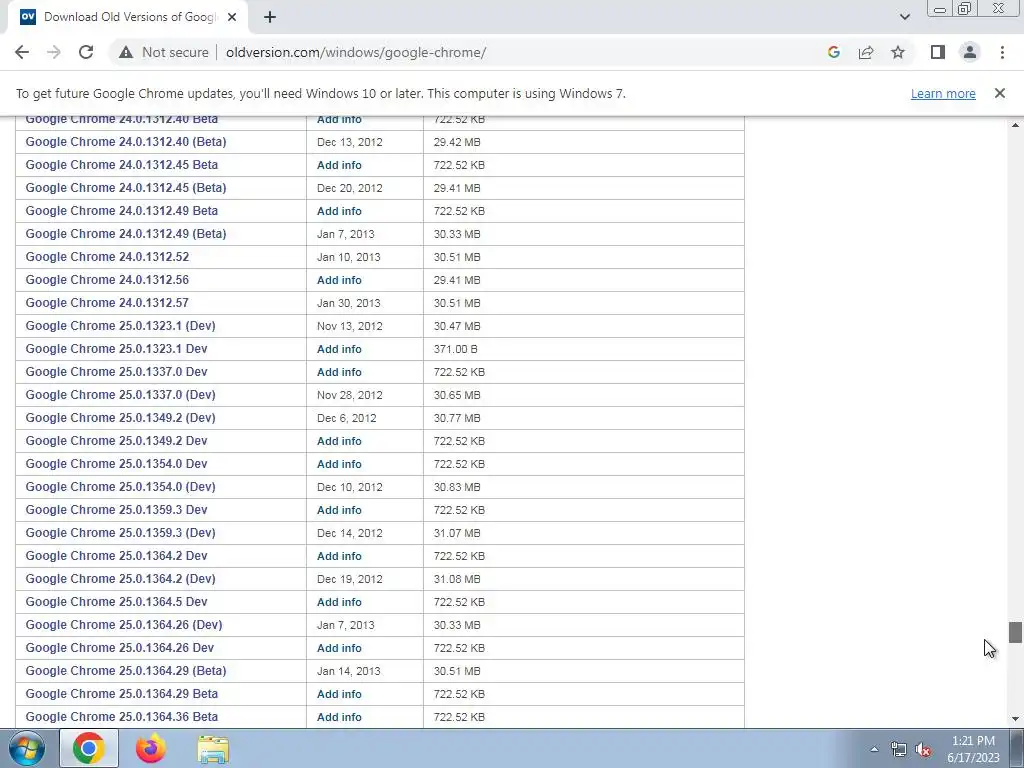Open the Windows Start button
Viewport: 1024px width, 768px height.
(x=27, y=748)
